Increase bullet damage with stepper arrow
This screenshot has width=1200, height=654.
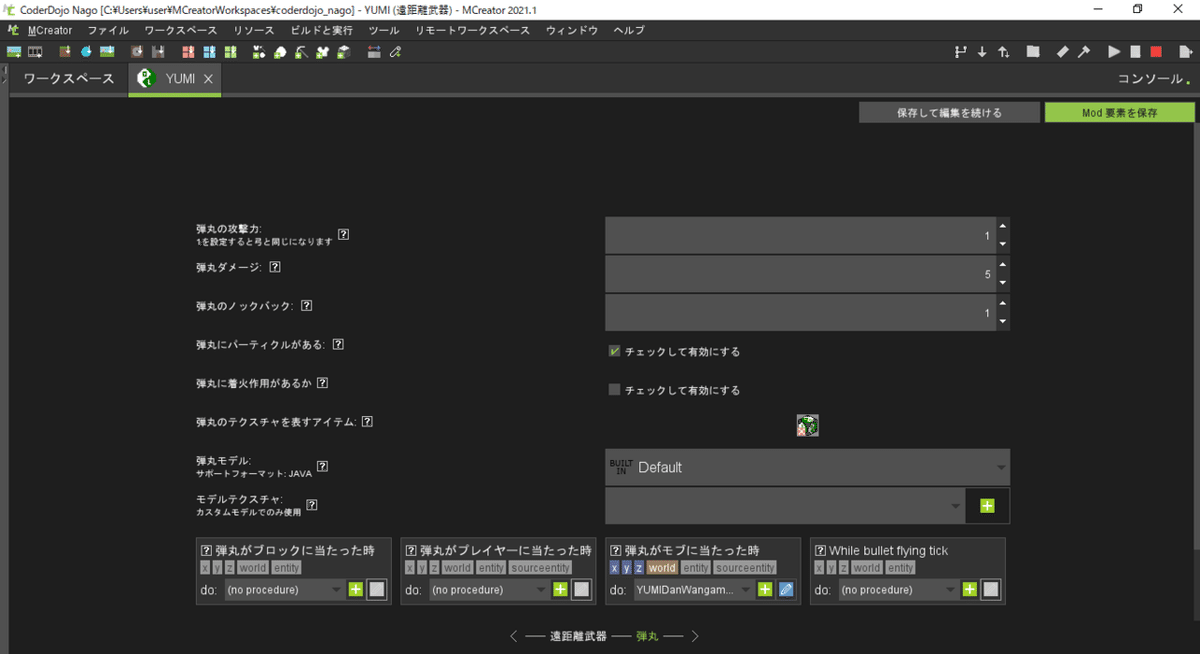(x=1002, y=266)
